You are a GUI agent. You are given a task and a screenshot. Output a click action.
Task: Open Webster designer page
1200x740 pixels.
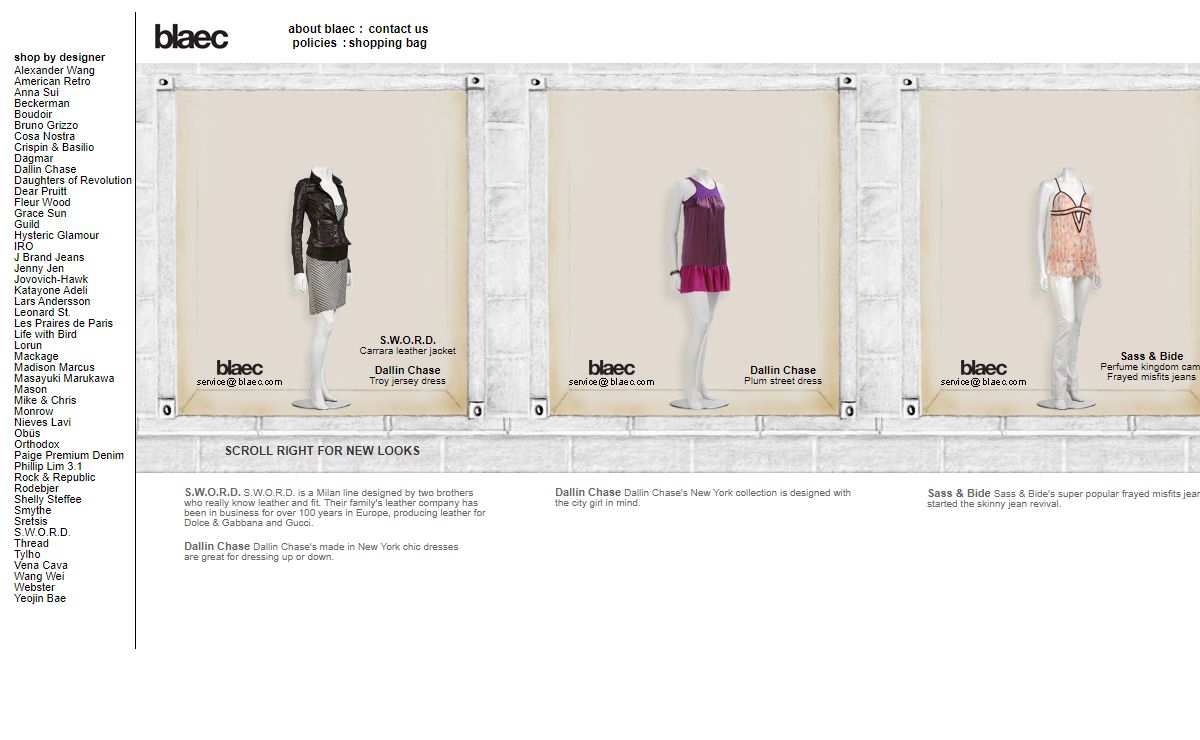tap(34, 587)
